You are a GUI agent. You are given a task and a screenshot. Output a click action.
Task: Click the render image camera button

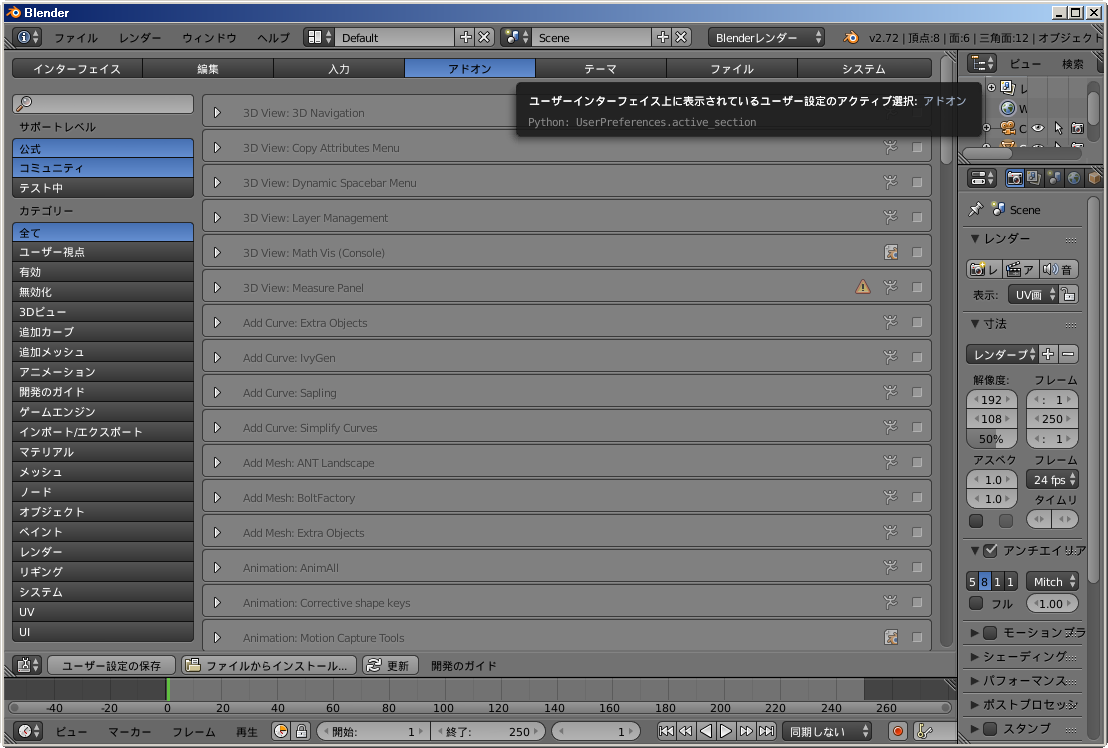point(984,269)
